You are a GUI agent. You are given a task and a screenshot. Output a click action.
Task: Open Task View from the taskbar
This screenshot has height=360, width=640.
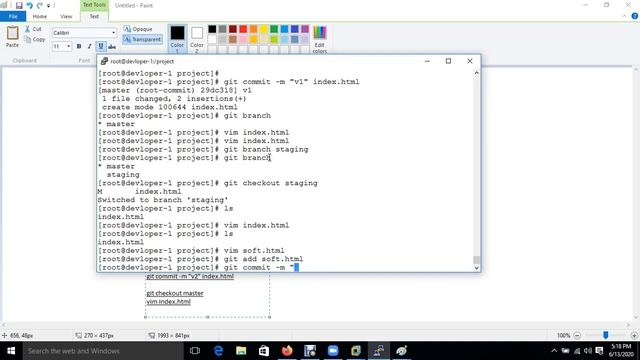pyautogui.click(x=195, y=351)
